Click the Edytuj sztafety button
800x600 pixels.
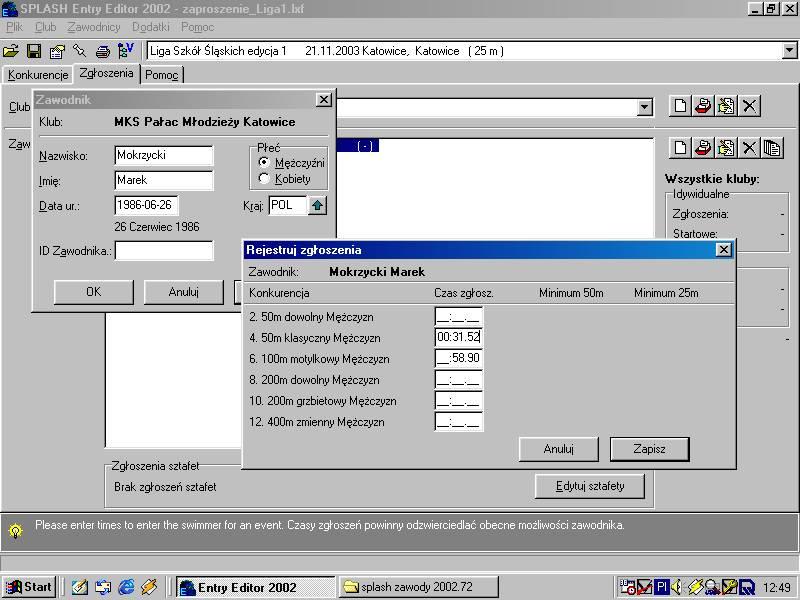click(x=590, y=486)
